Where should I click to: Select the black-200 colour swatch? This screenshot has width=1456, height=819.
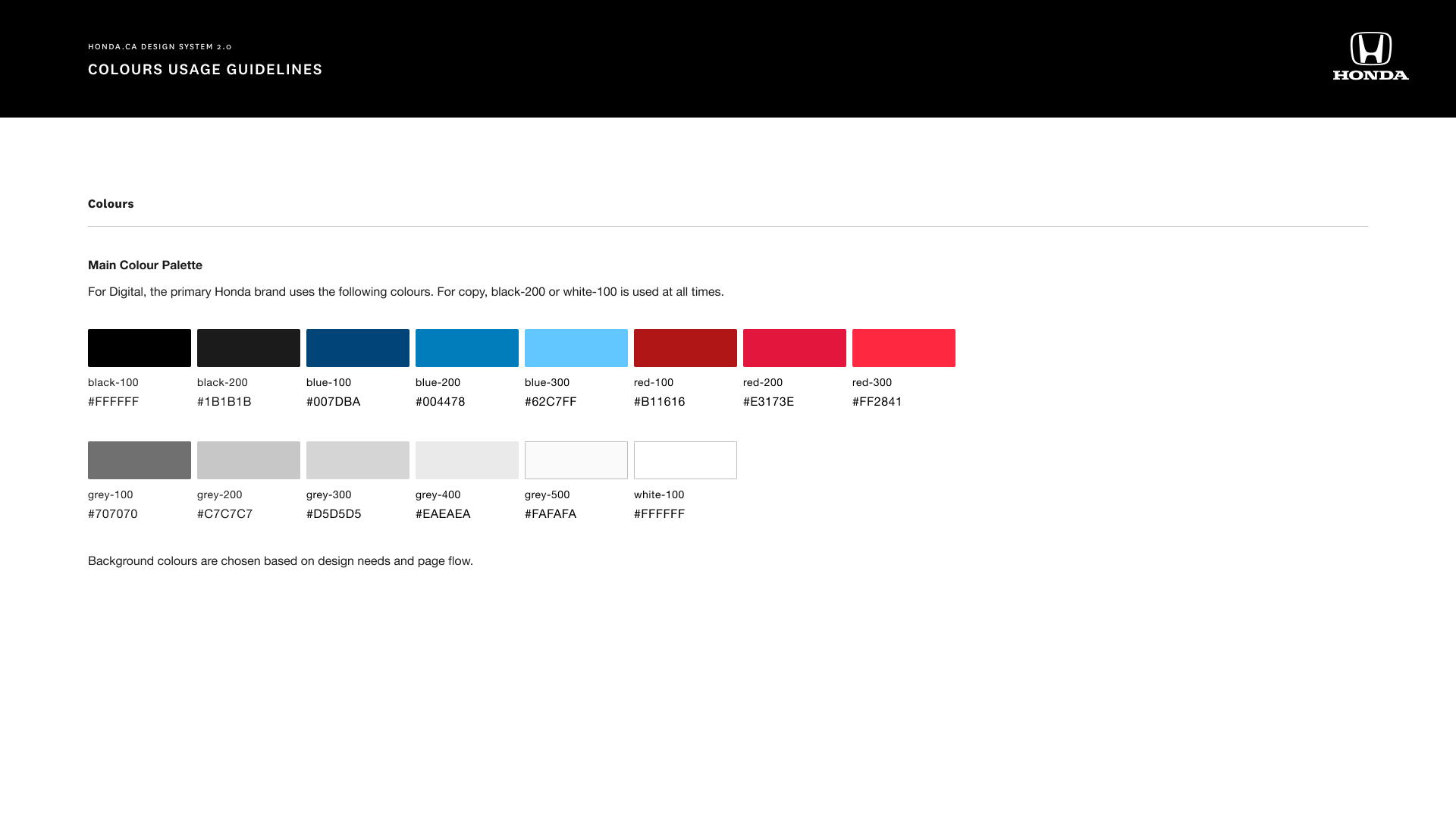coord(249,348)
